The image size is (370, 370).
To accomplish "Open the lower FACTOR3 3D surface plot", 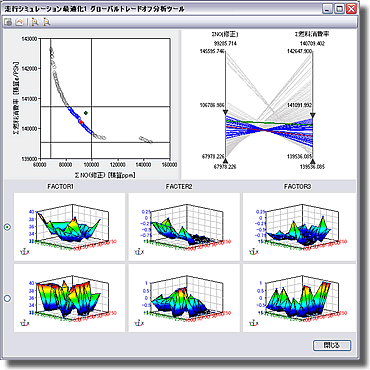I will point(299,298).
